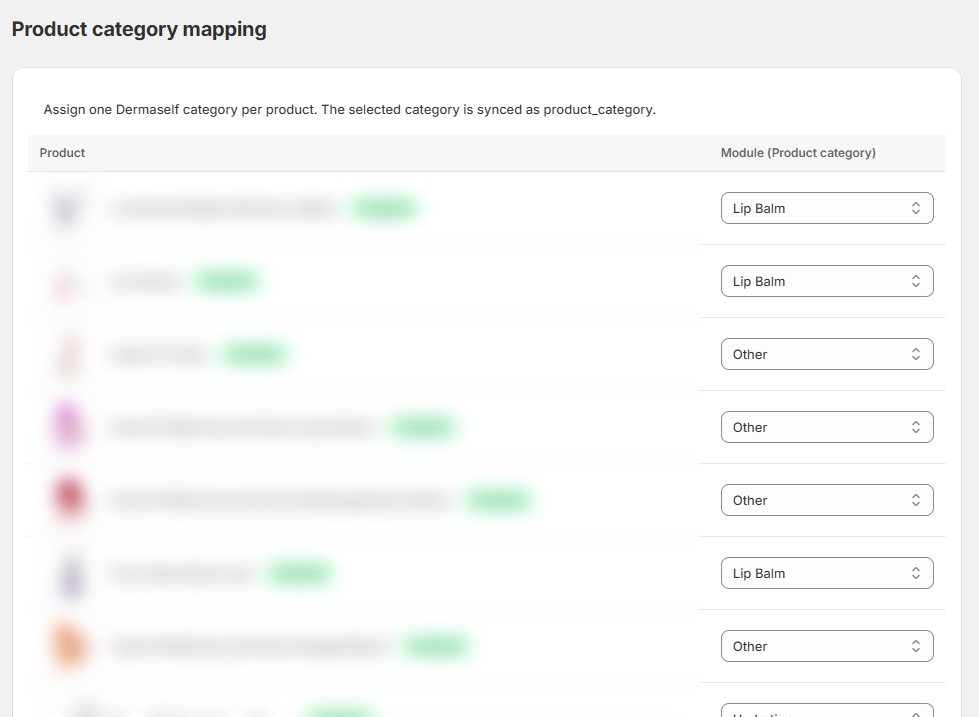The height and width of the screenshot is (717, 979).
Task: Expand the Other dropdown beside the orange thumbnail
Action: 827,646
